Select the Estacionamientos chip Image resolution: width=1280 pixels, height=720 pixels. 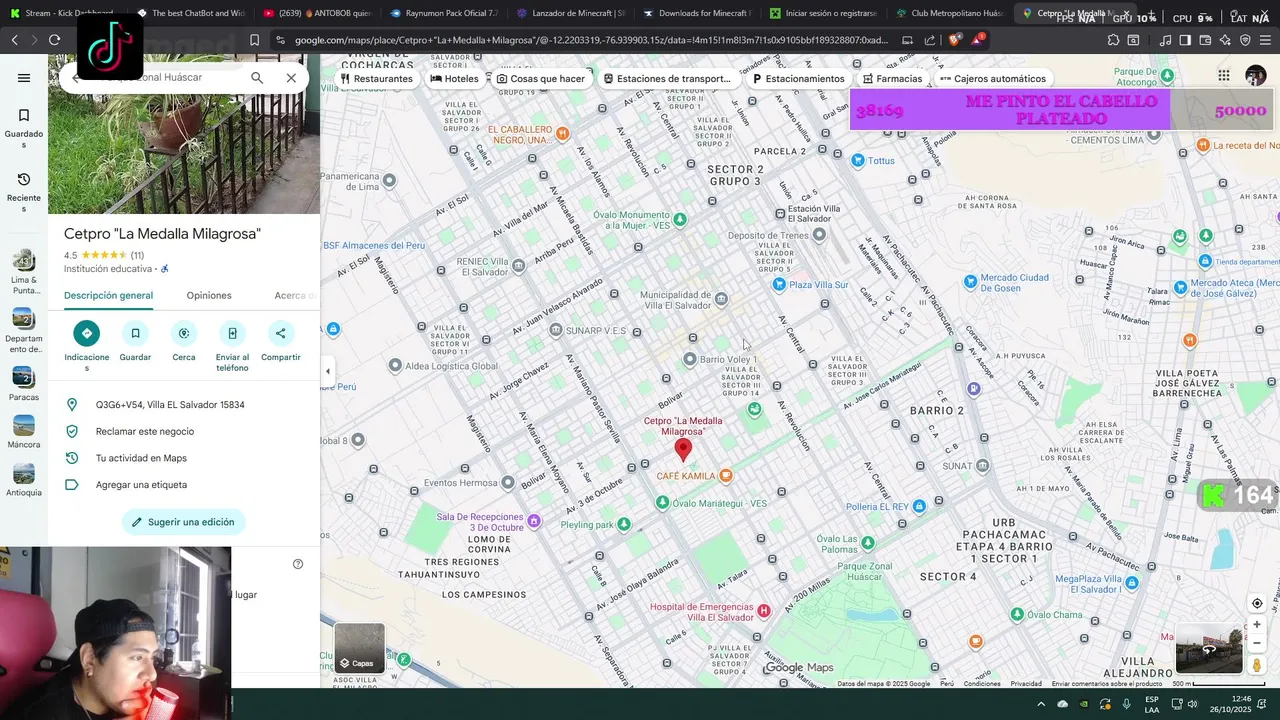point(799,79)
